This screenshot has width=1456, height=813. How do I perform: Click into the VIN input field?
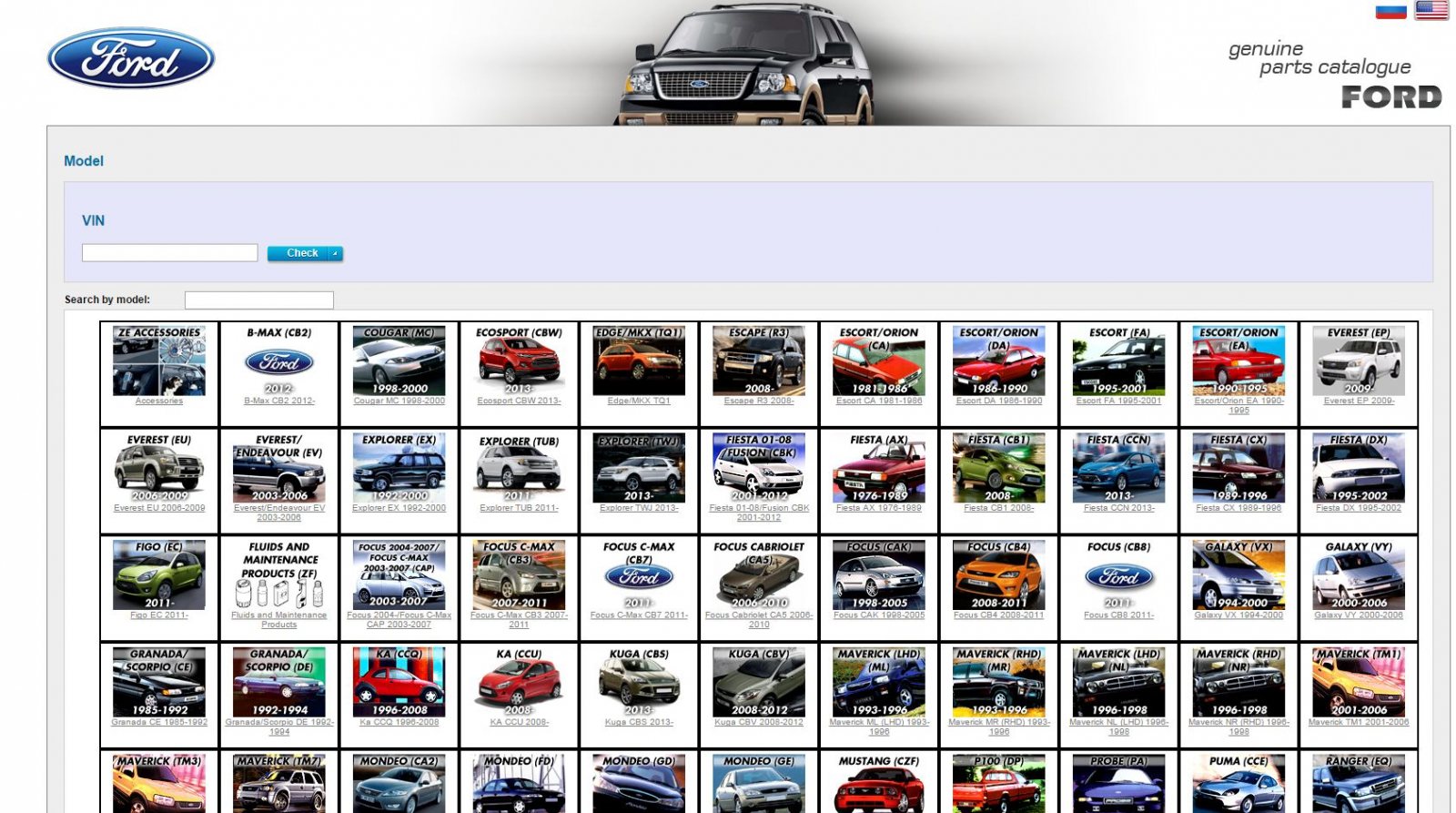(170, 253)
